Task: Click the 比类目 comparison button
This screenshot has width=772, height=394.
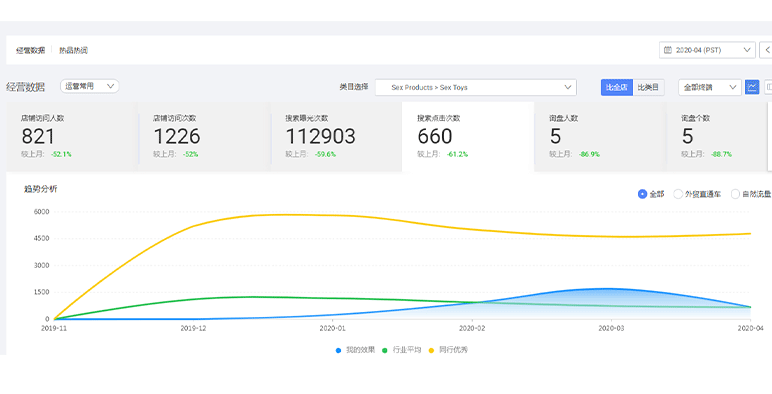Action: pyautogui.click(x=648, y=87)
